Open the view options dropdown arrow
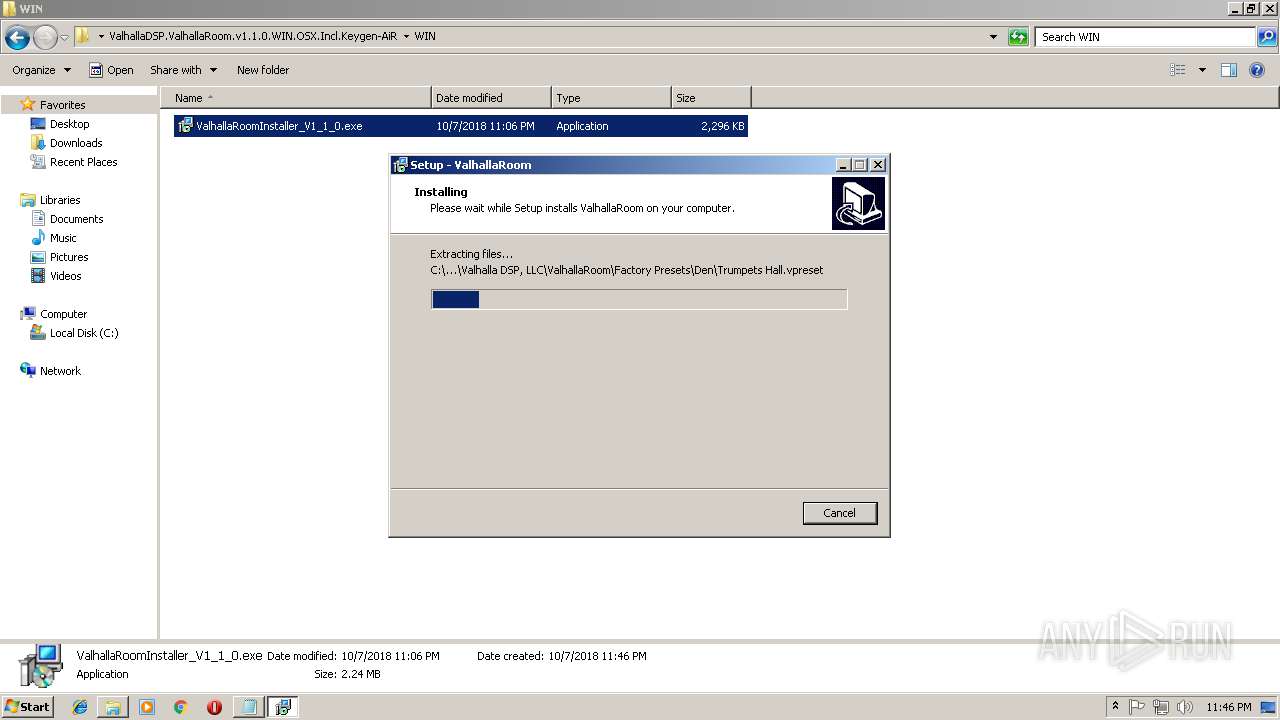This screenshot has height=720, width=1280. pos(1202,70)
